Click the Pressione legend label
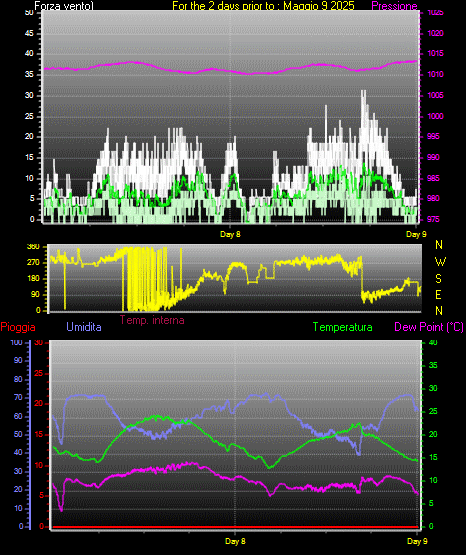This screenshot has height=555, width=466. tap(394, 6)
